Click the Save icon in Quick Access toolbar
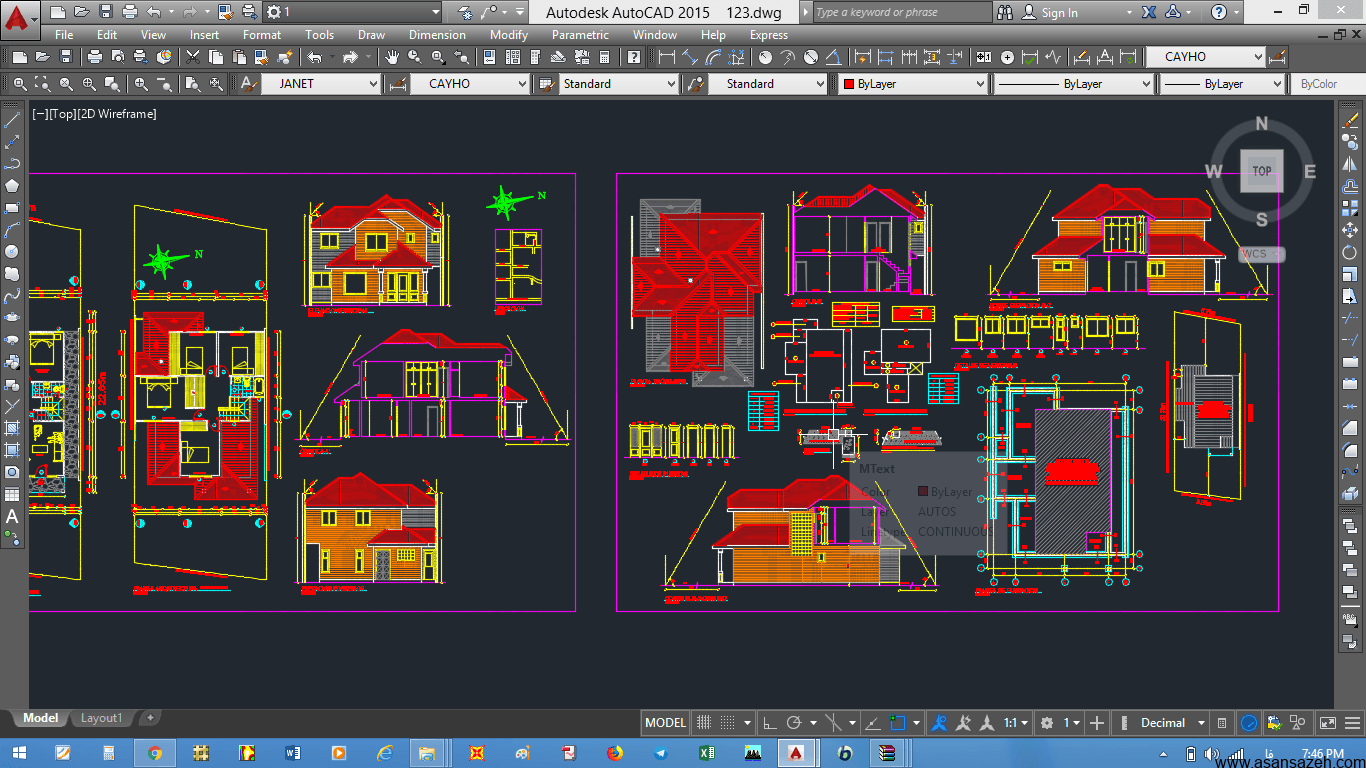1366x768 pixels. tap(107, 12)
